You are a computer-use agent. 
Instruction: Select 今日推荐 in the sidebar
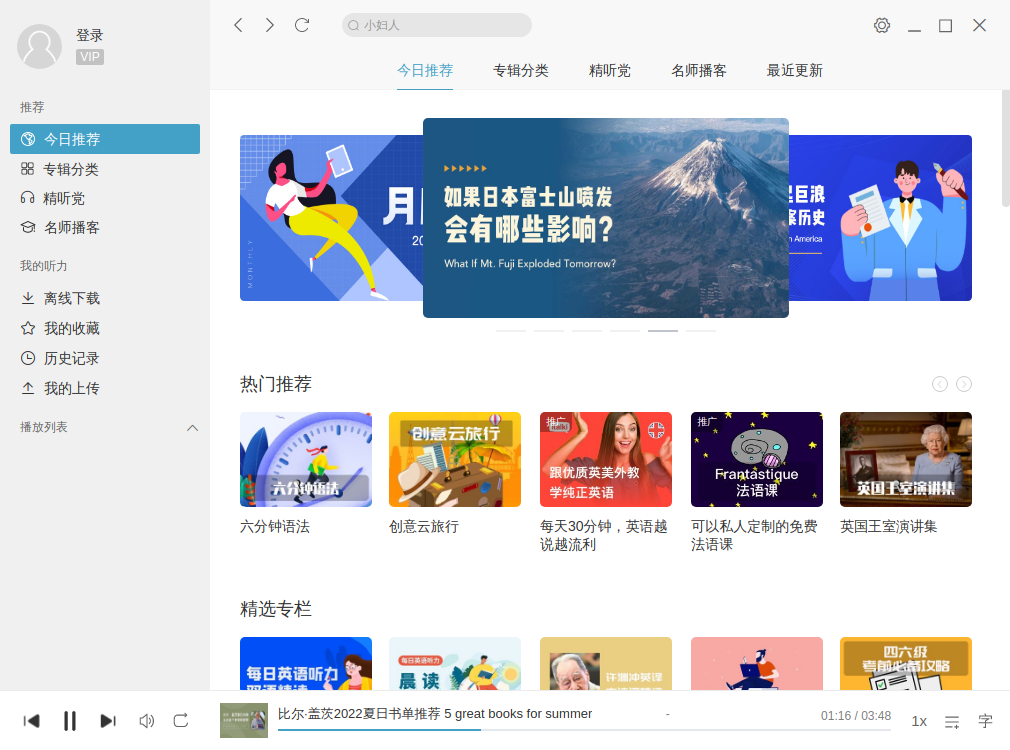coord(105,139)
